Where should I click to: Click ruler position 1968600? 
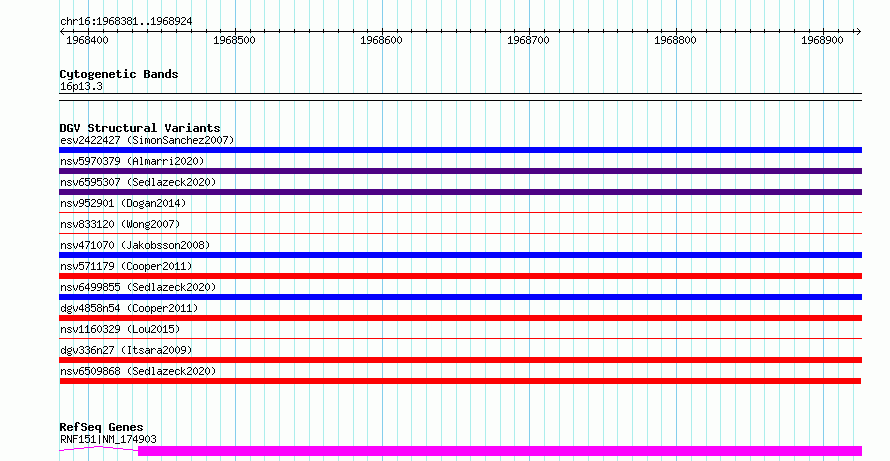[381, 40]
